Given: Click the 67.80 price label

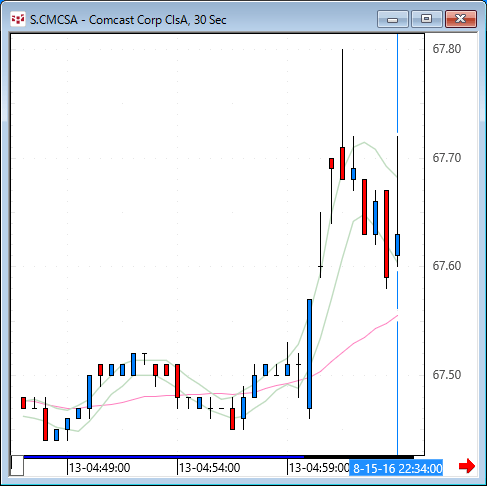Looking at the screenshot, I should pyautogui.click(x=446, y=49).
